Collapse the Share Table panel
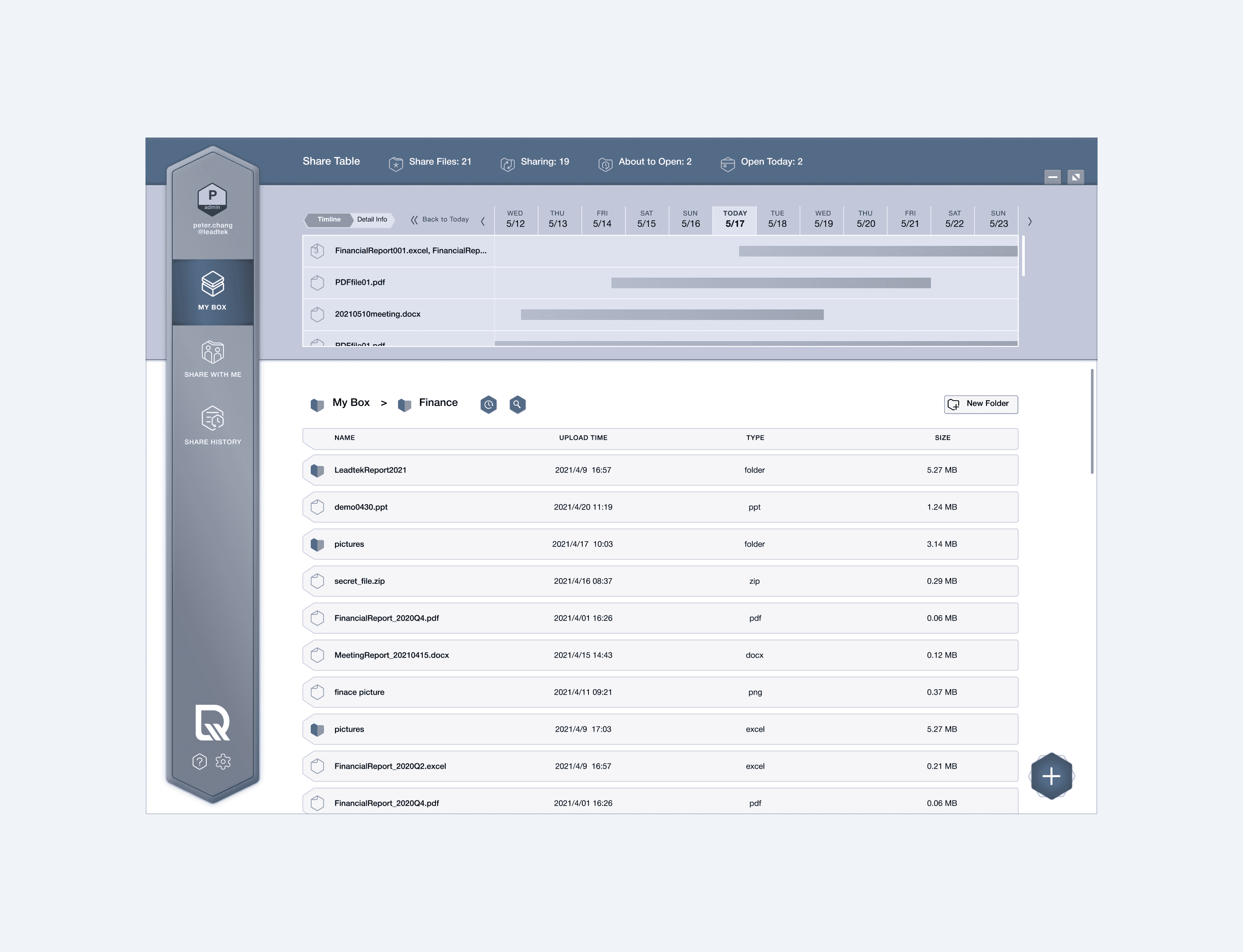 click(1052, 177)
